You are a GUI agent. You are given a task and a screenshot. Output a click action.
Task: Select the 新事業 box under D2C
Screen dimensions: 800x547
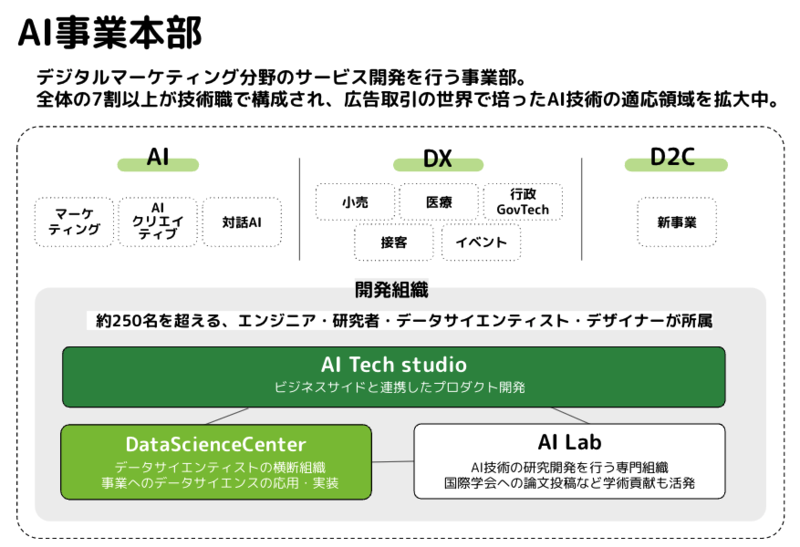coord(677,222)
